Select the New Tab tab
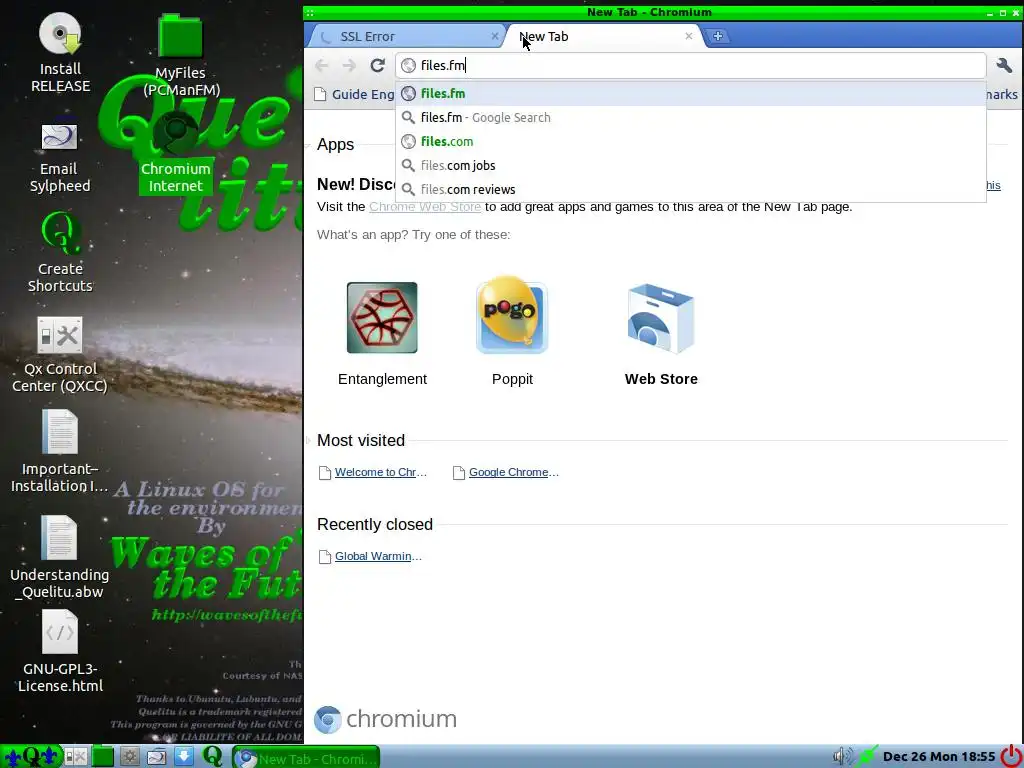Image resolution: width=1024 pixels, height=768 pixels. point(604,37)
